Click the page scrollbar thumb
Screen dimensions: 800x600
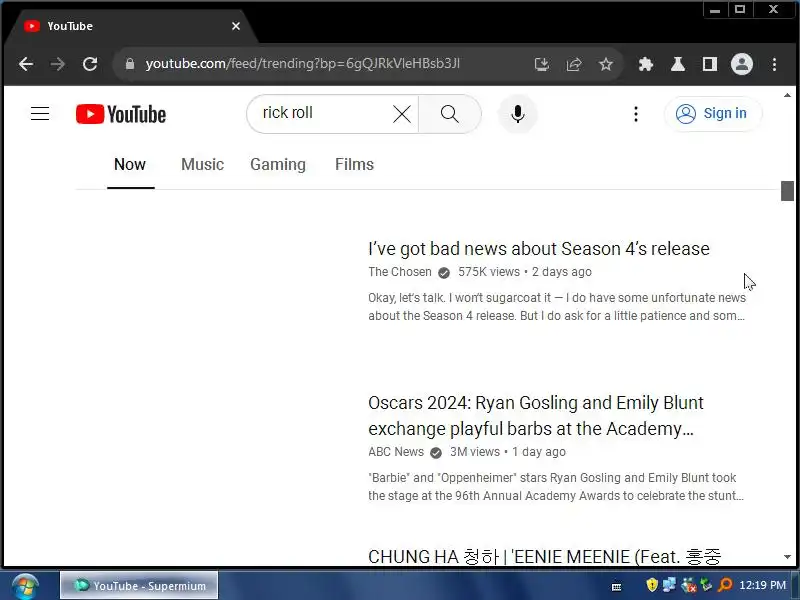[787, 191]
